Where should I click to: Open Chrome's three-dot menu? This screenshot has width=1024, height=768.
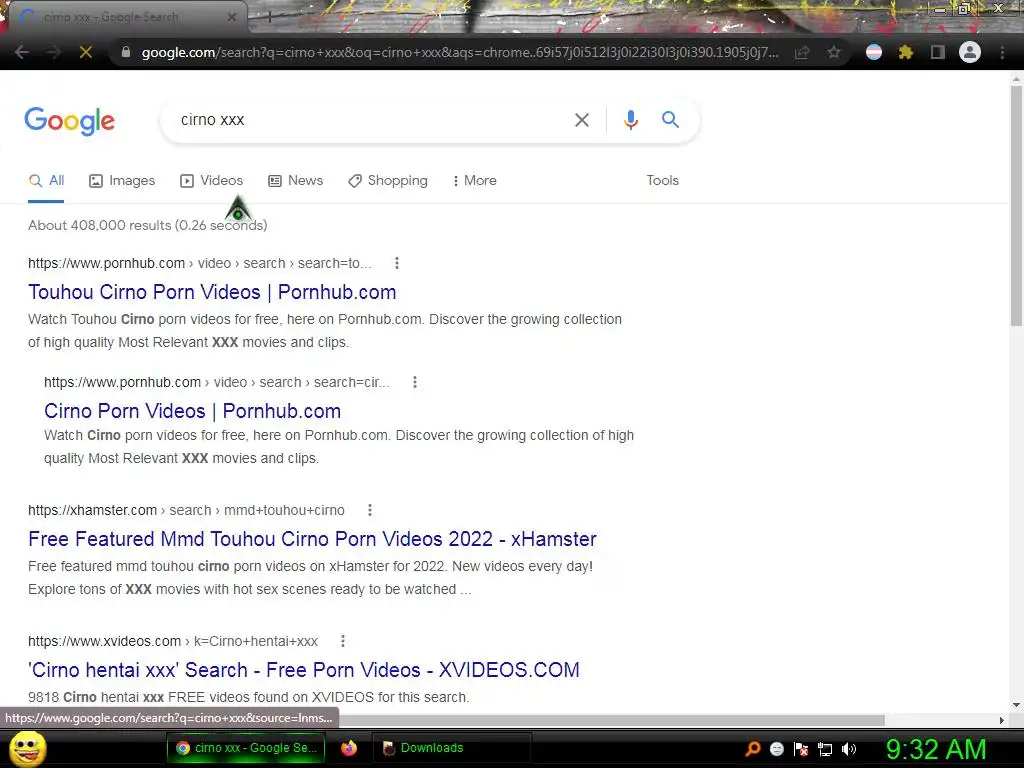click(1002, 52)
